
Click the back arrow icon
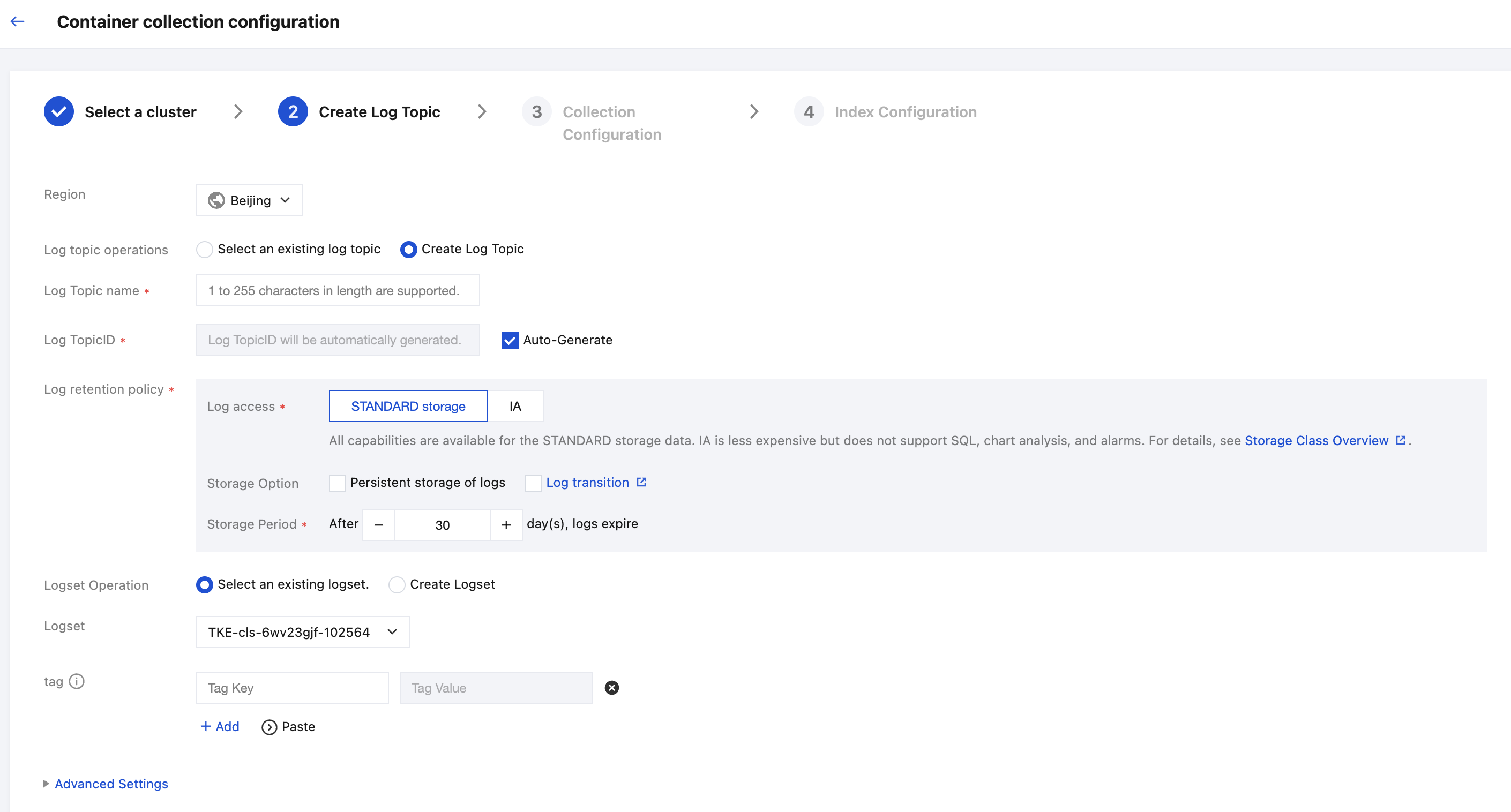18,21
